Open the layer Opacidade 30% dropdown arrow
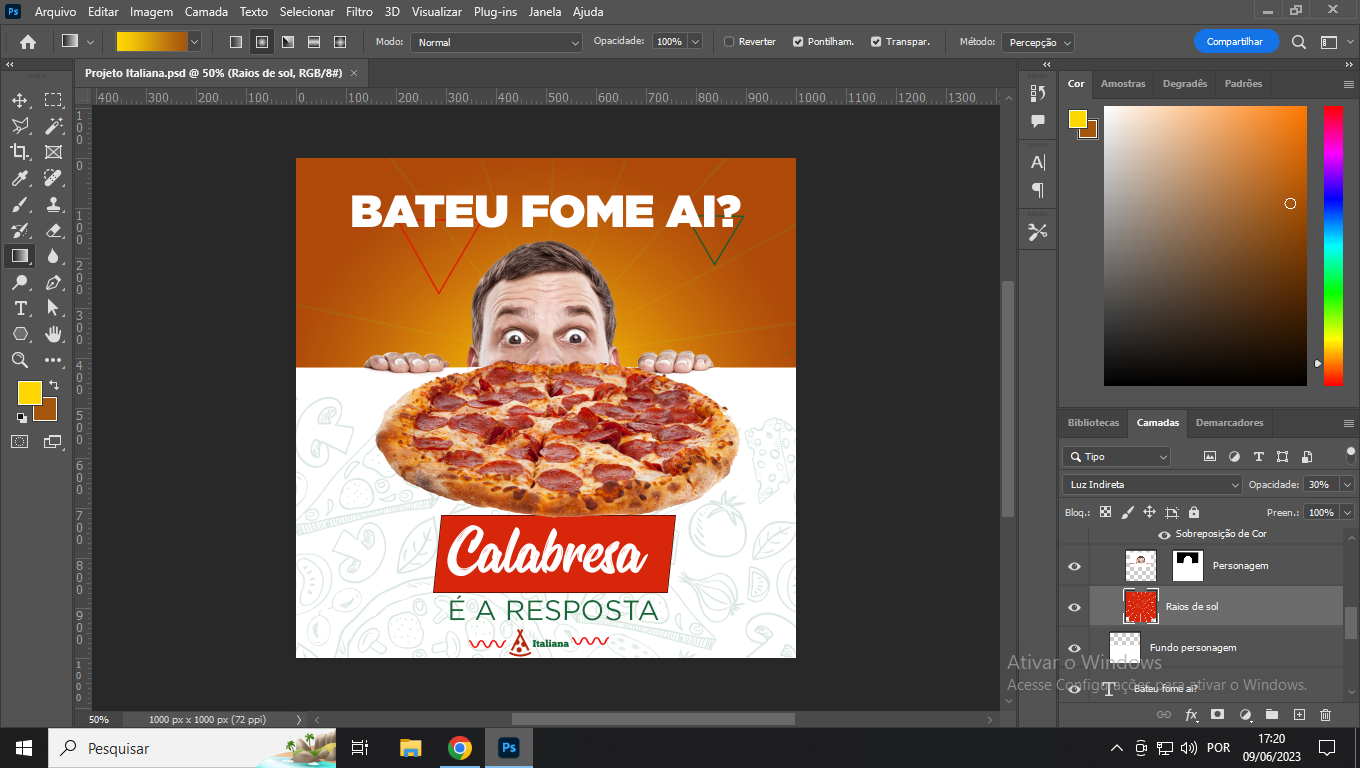 [1347, 484]
